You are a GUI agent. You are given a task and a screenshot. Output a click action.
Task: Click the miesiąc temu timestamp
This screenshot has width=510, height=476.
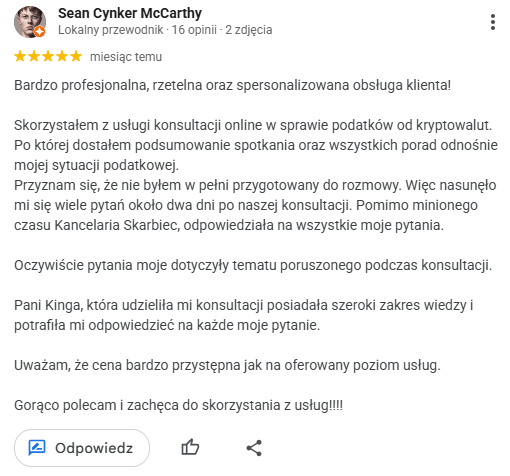(x=126, y=57)
